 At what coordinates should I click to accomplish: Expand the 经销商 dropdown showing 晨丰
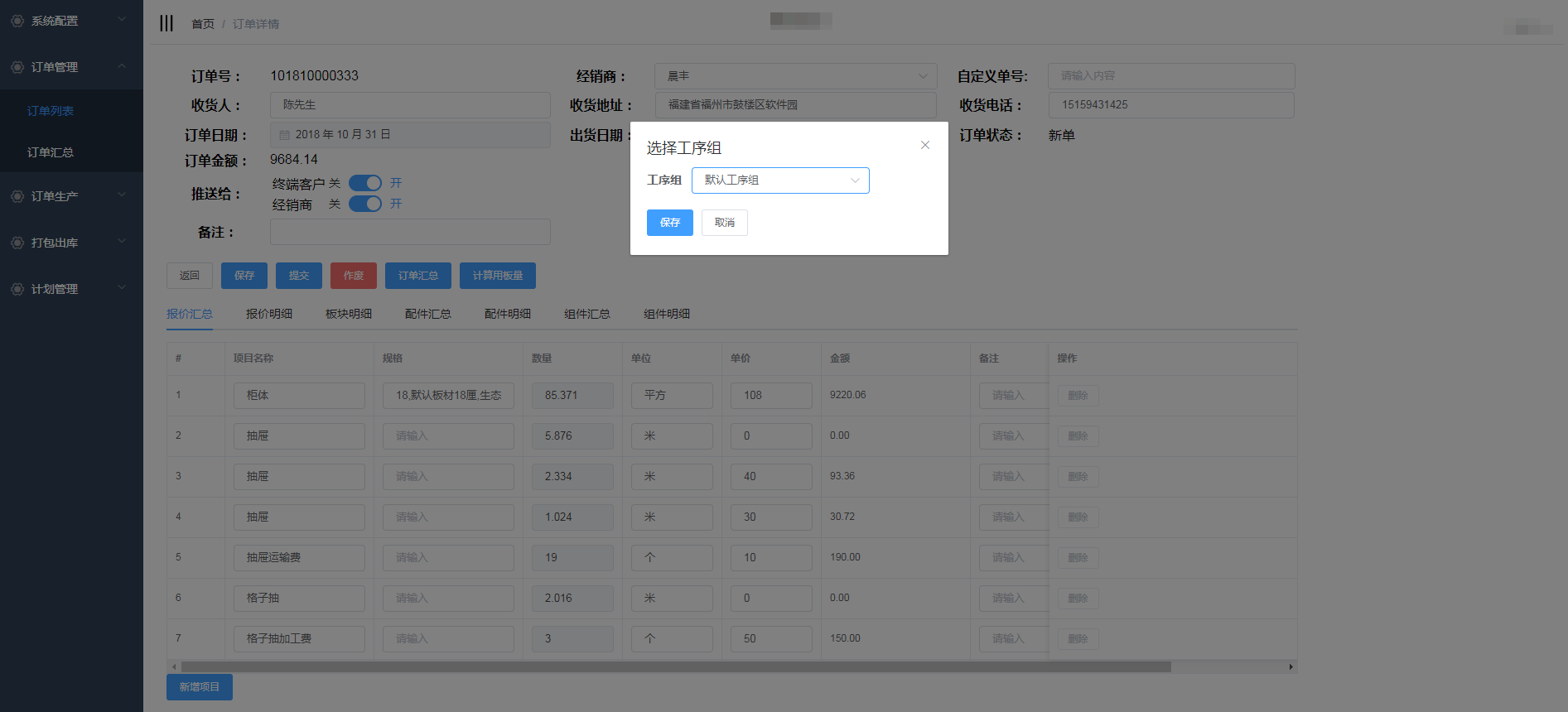[x=795, y=76]
